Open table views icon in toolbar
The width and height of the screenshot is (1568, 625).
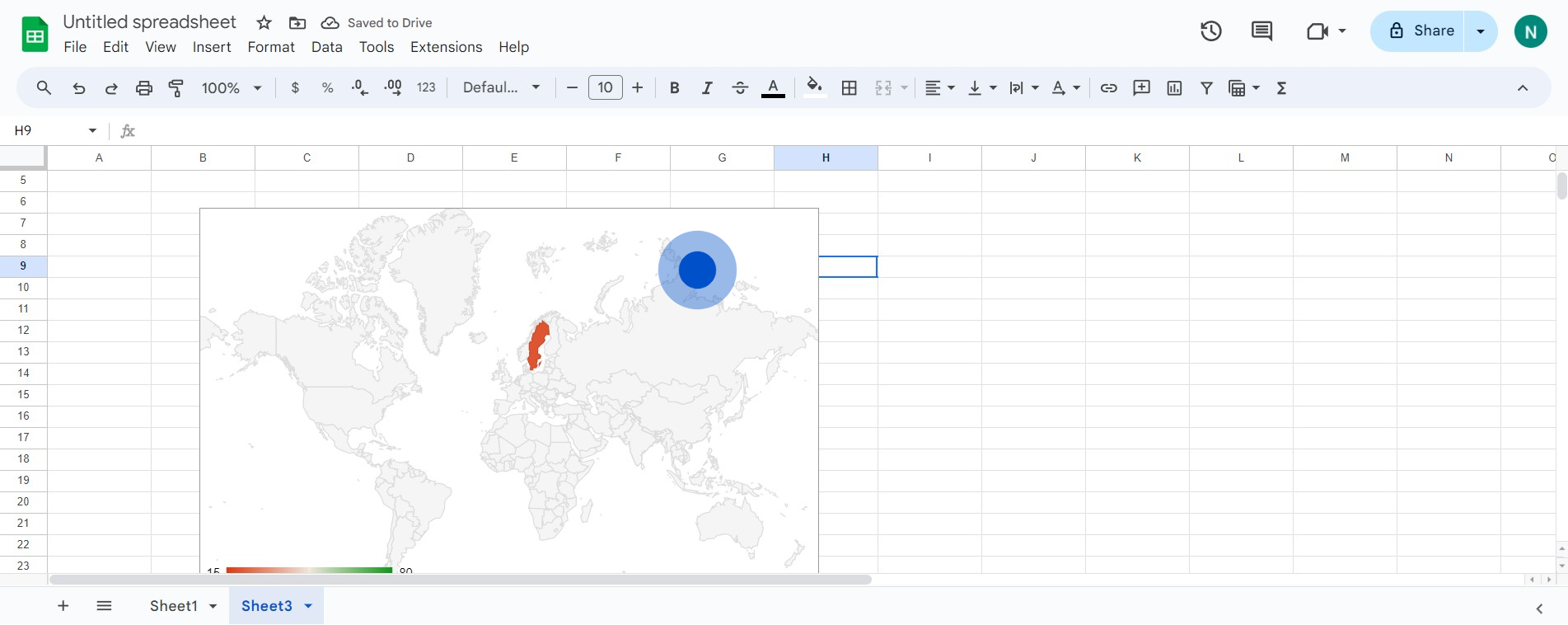click(1237, 87)
